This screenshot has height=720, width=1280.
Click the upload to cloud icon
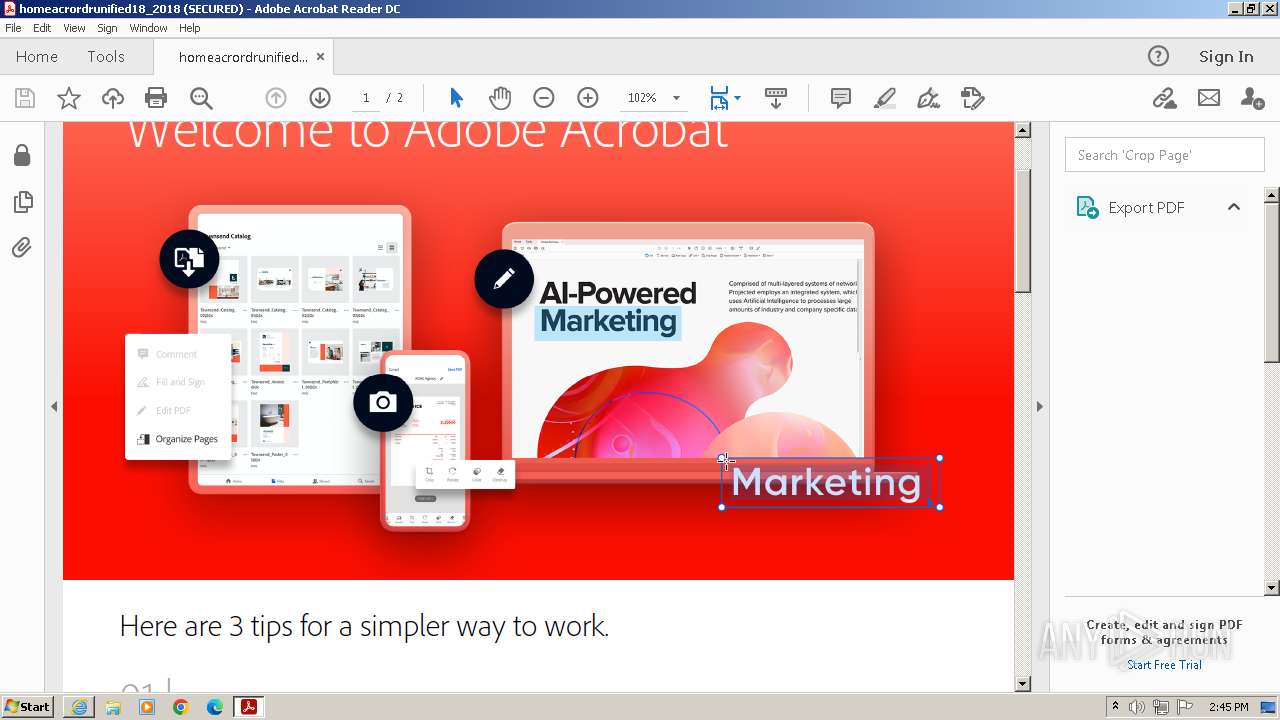[x=113, y=98]
